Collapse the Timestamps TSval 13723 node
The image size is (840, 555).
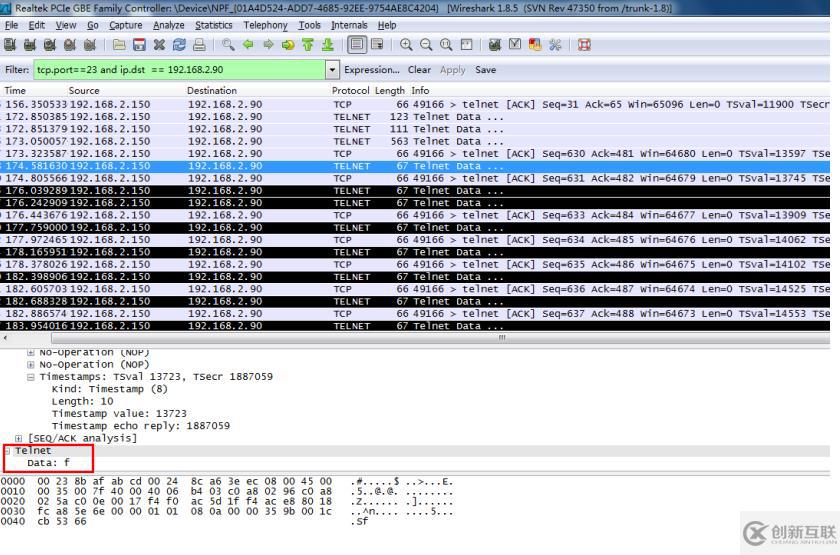pyautogui.click(x=31, y=377)
